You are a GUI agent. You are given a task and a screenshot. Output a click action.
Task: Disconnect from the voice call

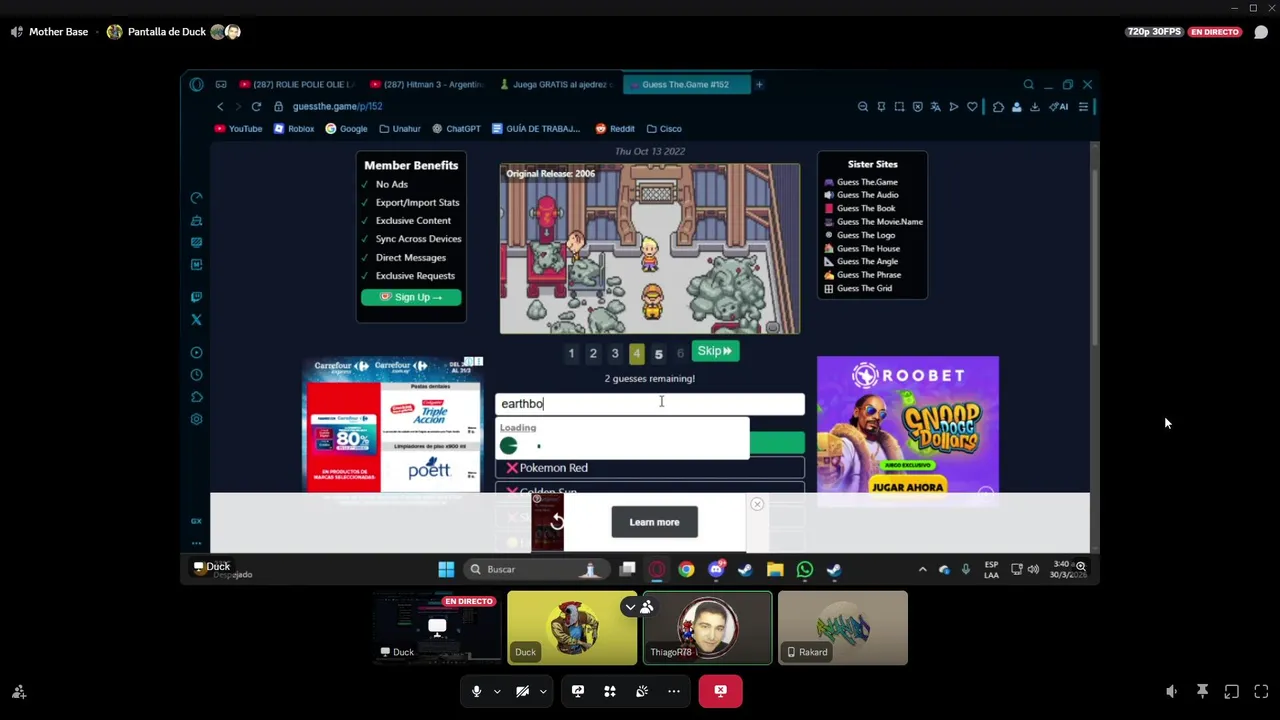721,691
